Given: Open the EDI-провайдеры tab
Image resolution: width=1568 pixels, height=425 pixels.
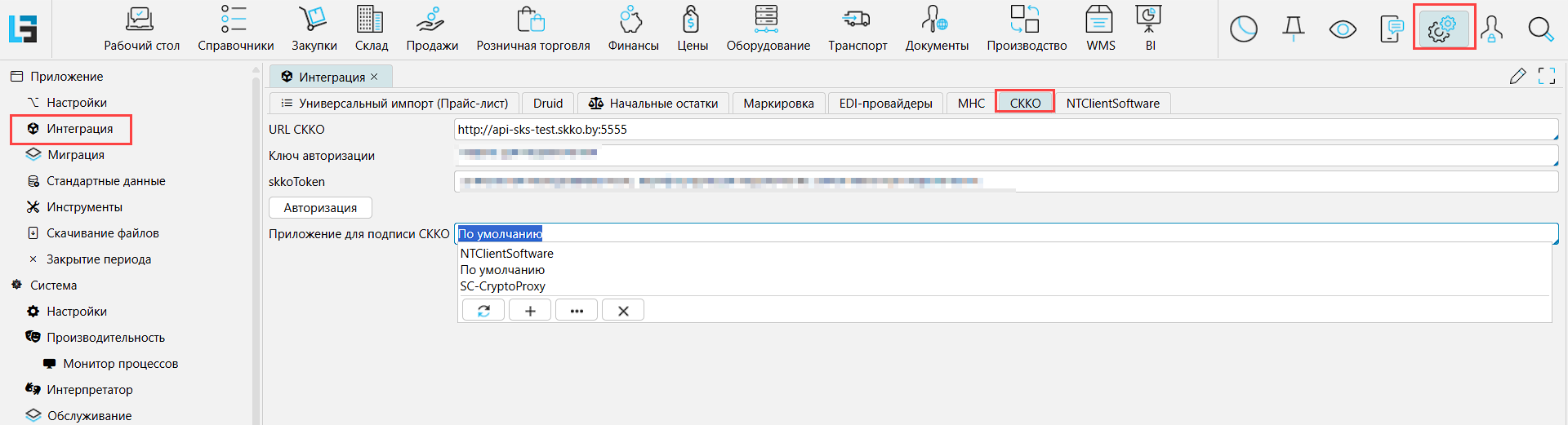Looking at the screenshot, I should click(885, 104).
